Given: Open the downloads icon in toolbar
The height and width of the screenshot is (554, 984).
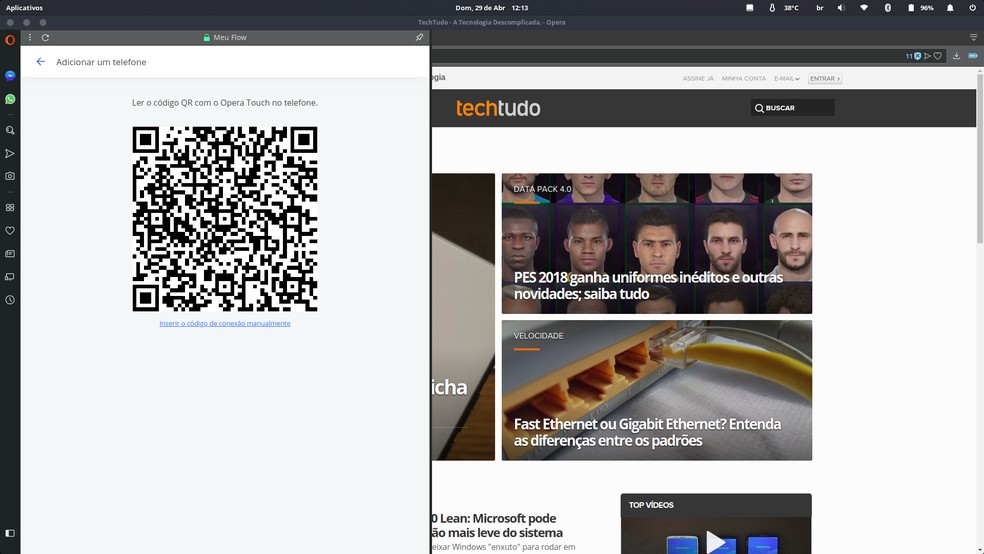Looking at the screenshot, I should click(957, 56).
